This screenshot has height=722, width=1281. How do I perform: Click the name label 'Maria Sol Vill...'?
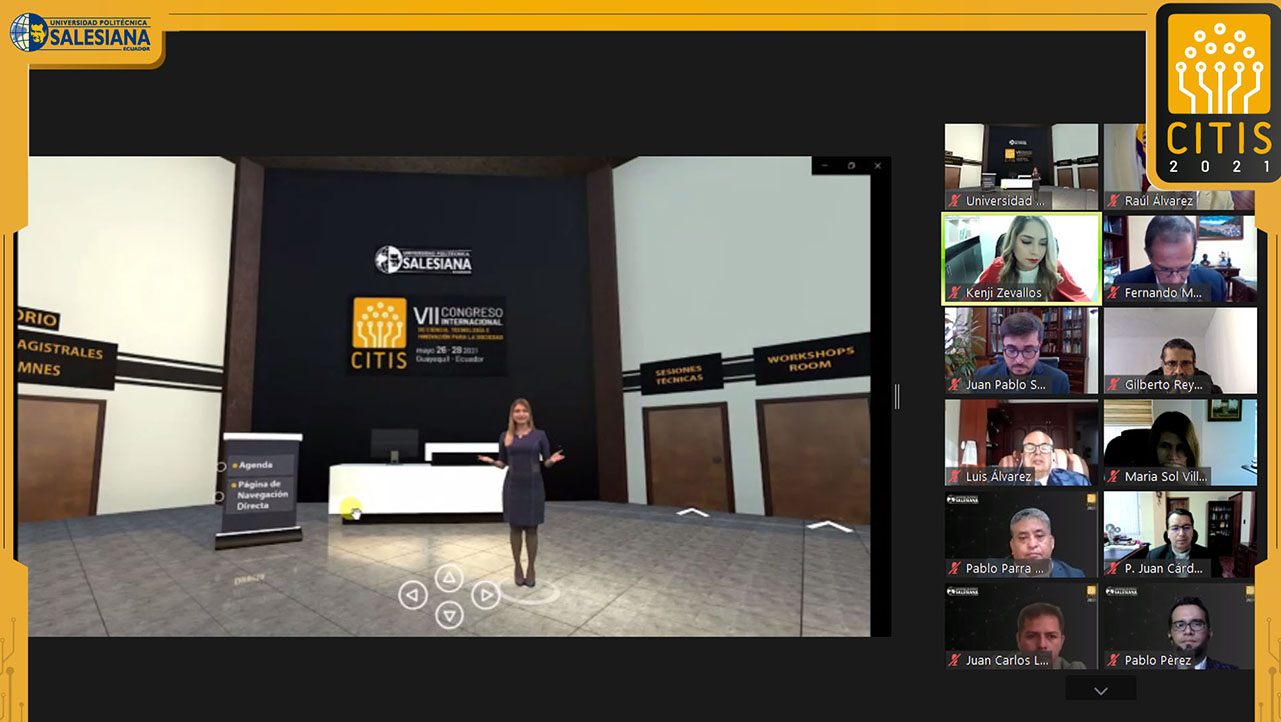(x=1166, y=477)
